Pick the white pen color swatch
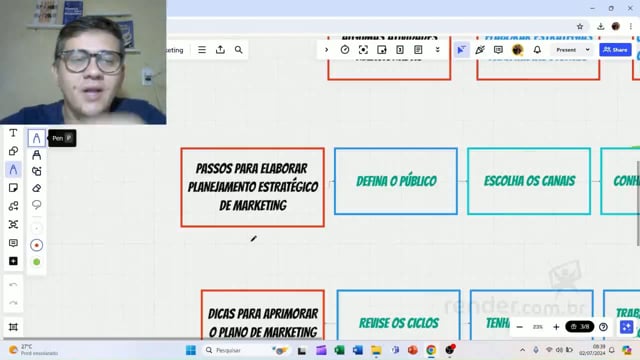The width and height of the screenshot is (640, 360). [36, 229]
